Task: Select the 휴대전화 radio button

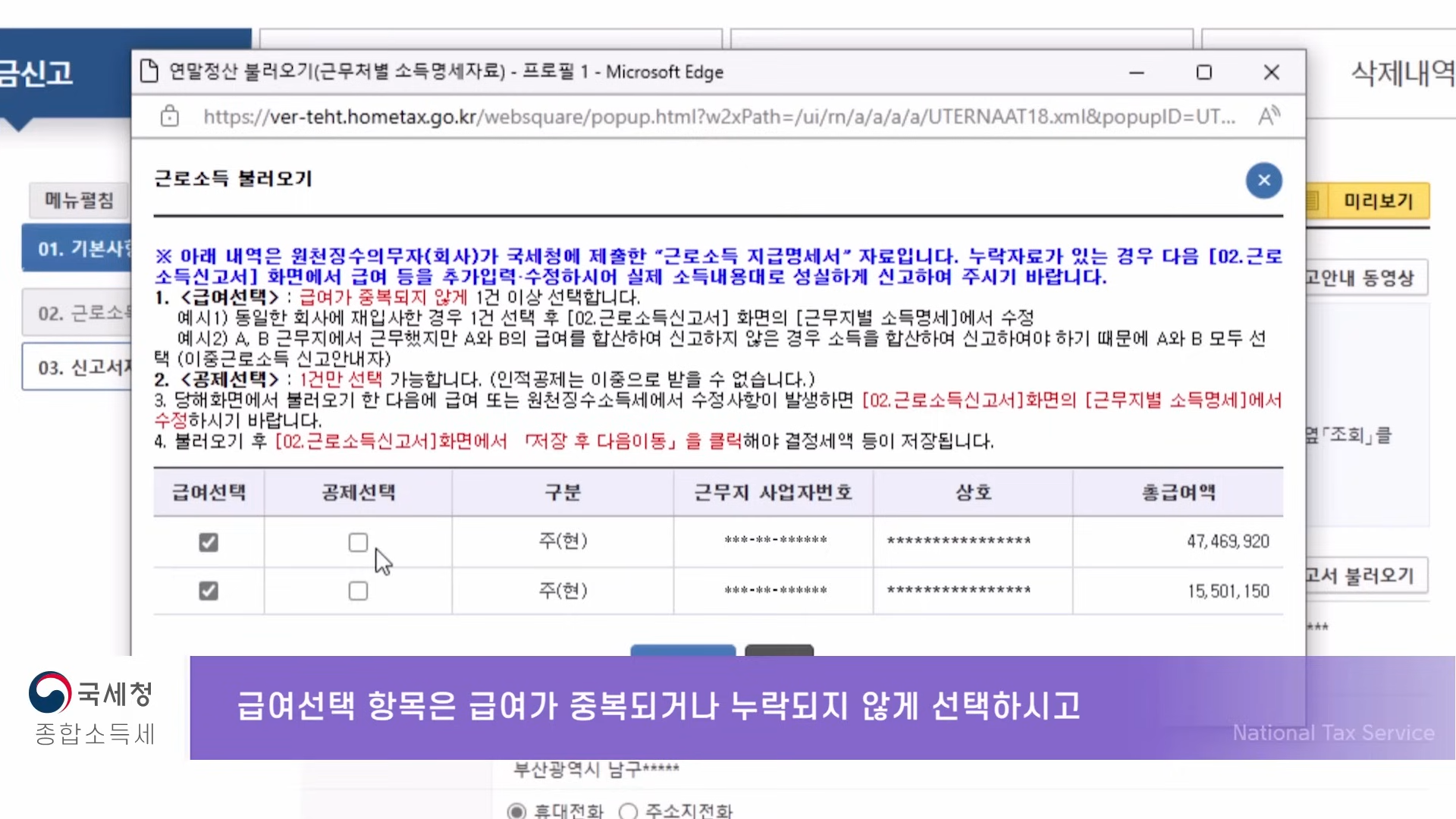Action: click(517, 811)
